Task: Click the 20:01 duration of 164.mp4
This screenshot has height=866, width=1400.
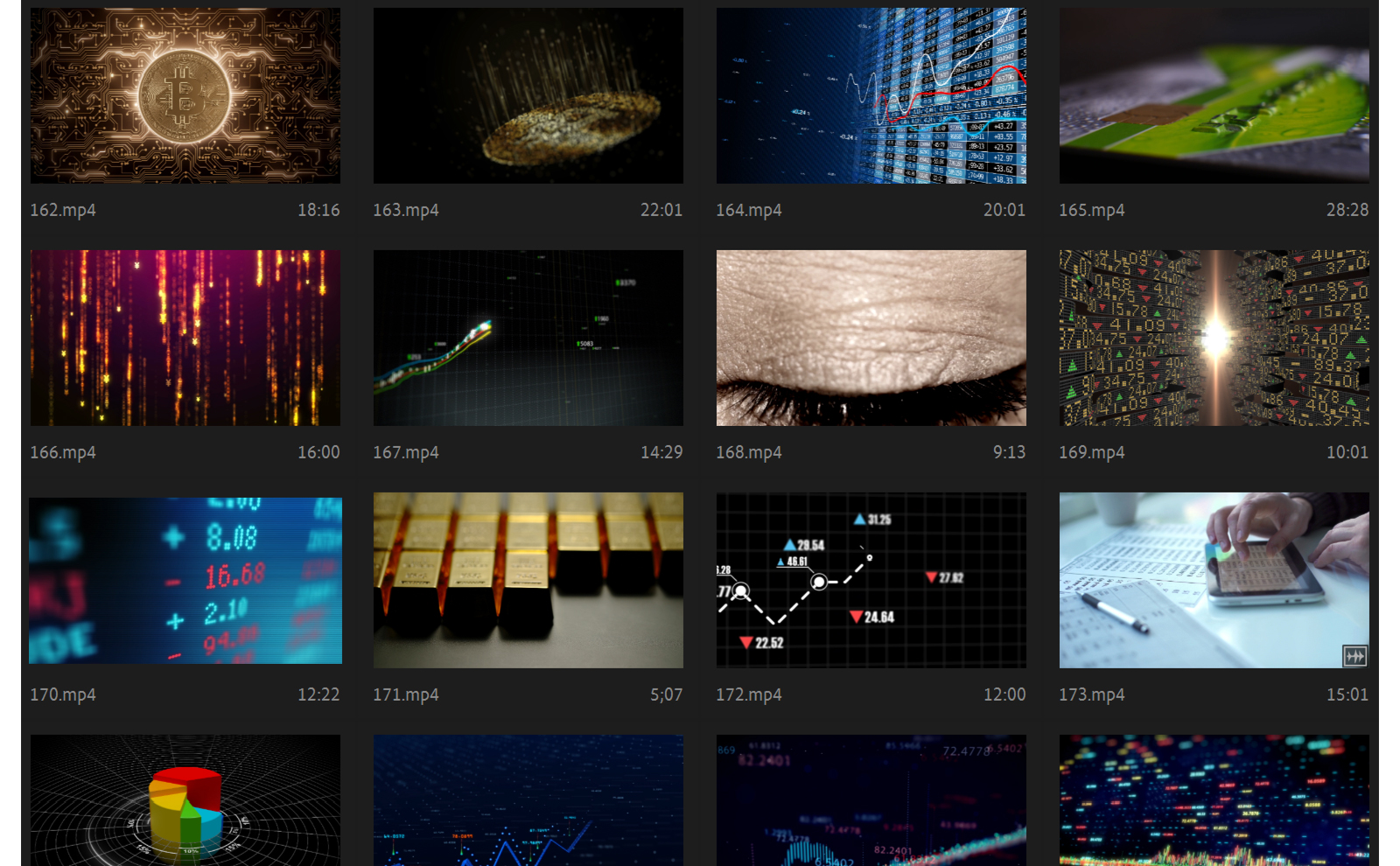Action: [x=1004, y=210]
